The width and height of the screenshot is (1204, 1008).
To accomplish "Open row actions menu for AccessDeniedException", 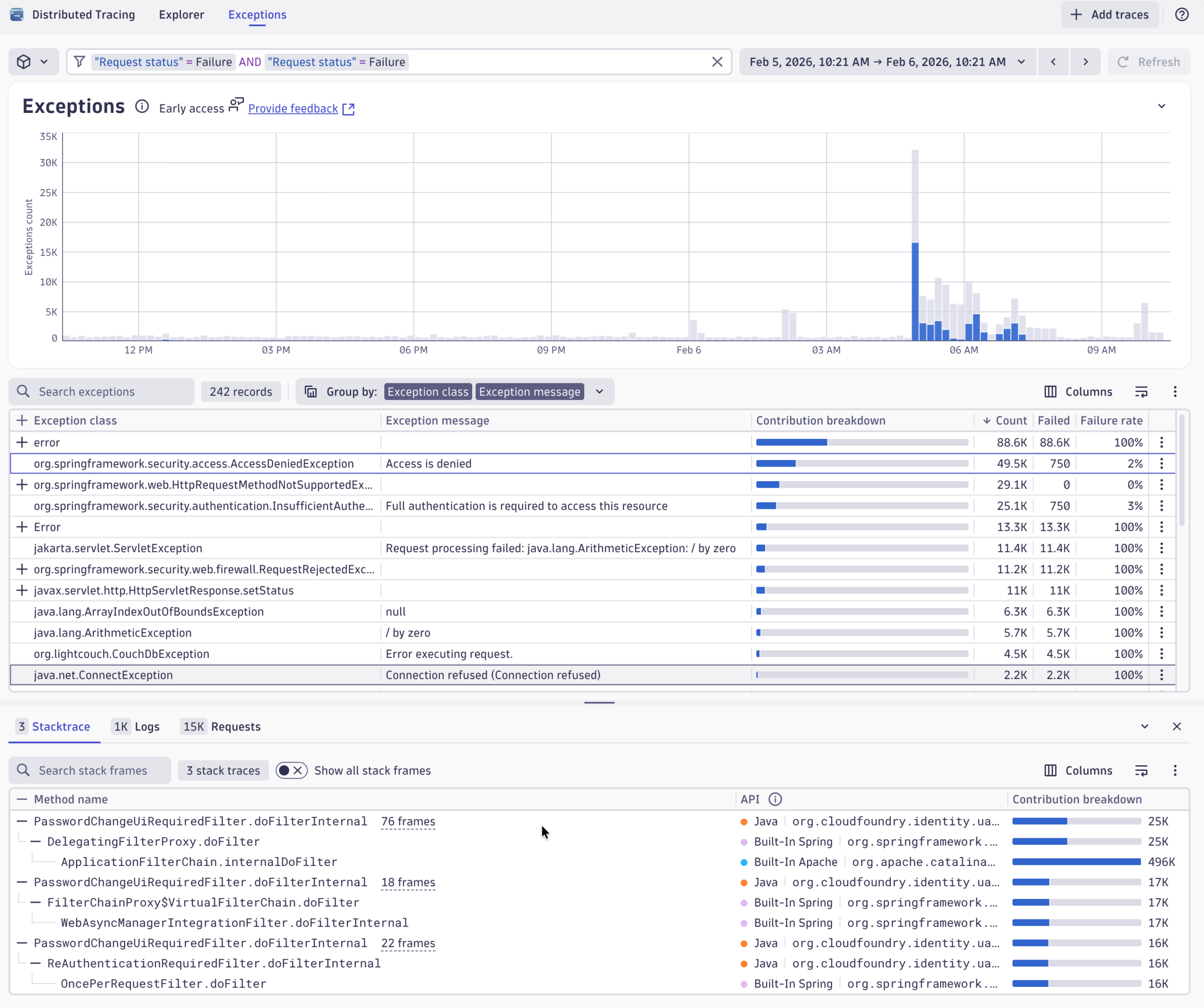I will (1161, 463).
